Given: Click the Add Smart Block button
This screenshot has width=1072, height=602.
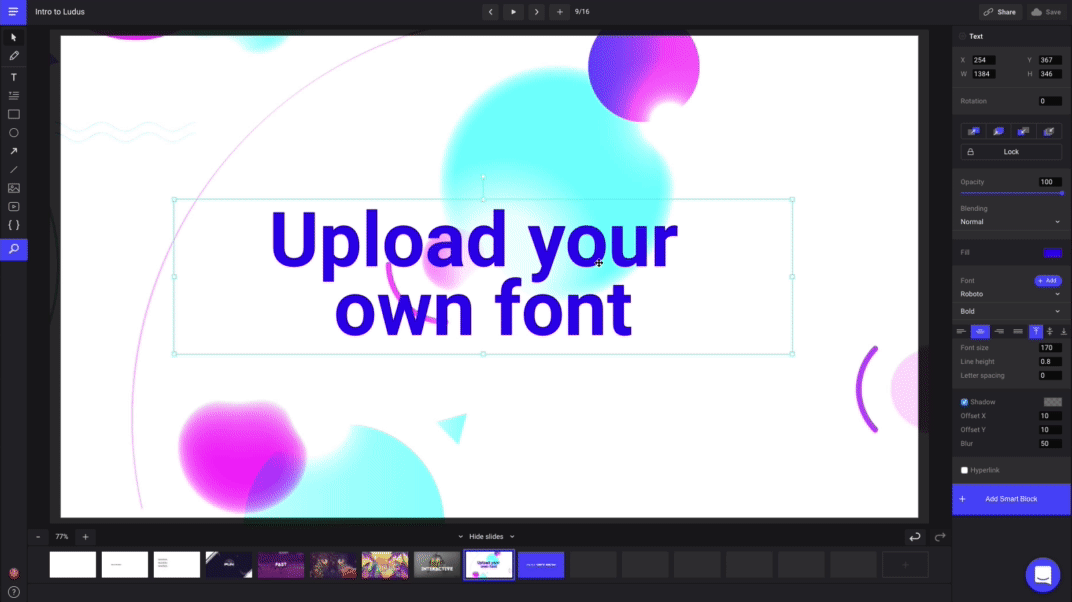Looking at the screenshot, I should tap(1011, 499).
